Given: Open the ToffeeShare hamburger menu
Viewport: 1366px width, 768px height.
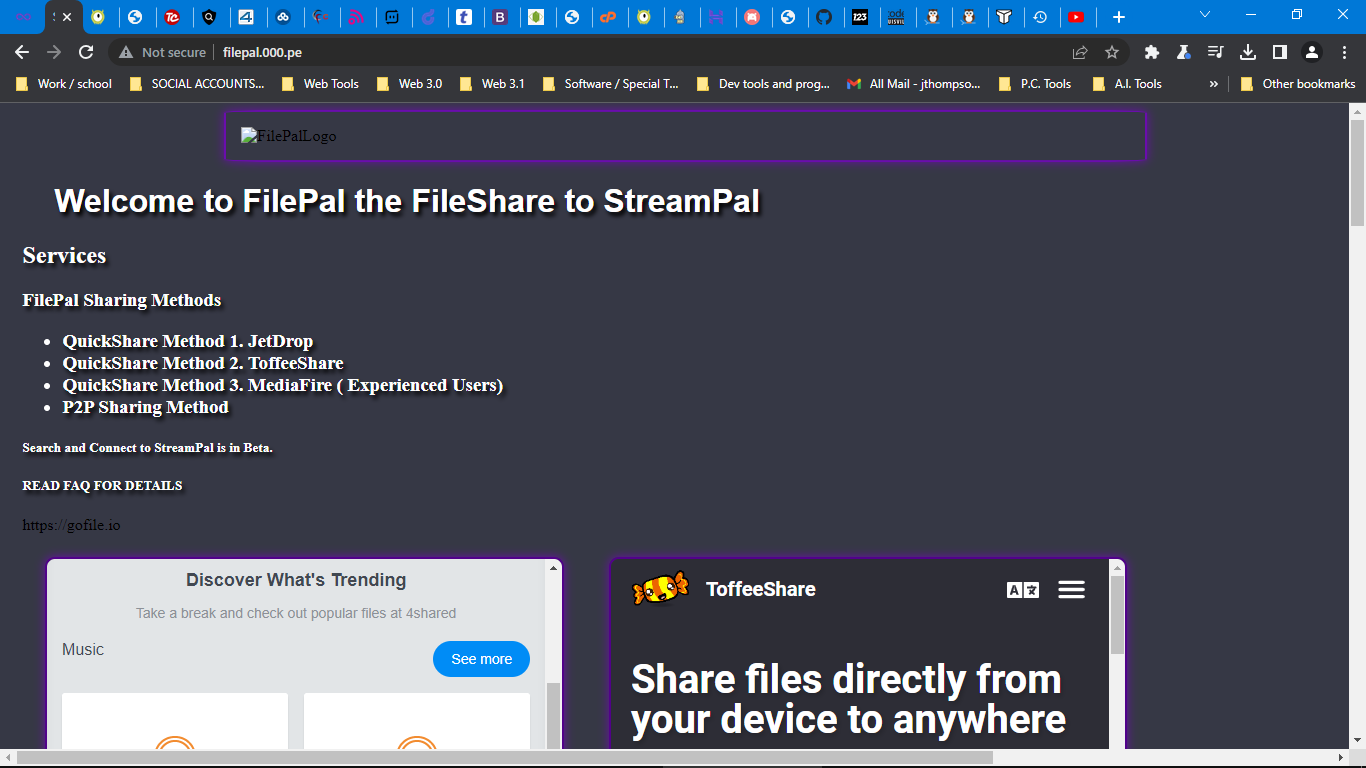Looking at the screenshot, I should click(x=1071, y=590).
